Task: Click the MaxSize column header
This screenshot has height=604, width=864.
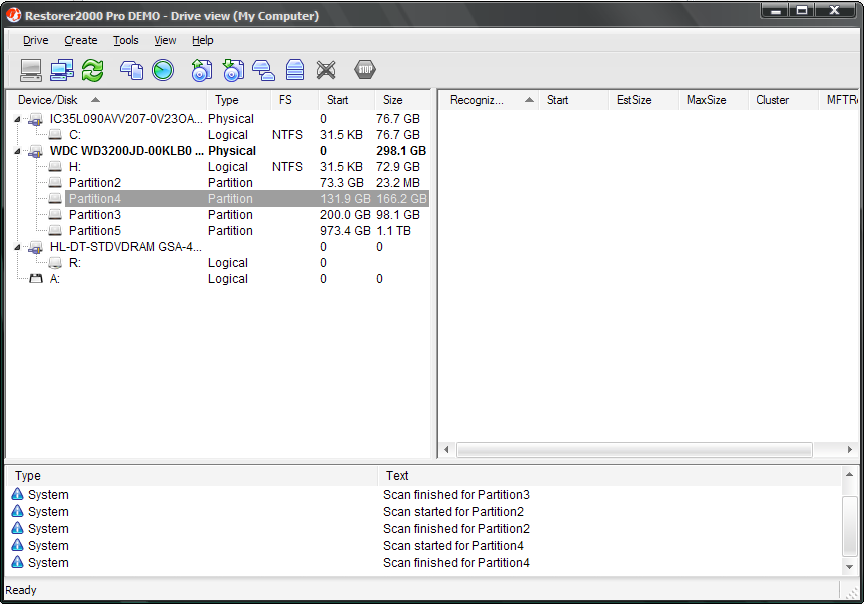Action: click(x=714, y=100)
